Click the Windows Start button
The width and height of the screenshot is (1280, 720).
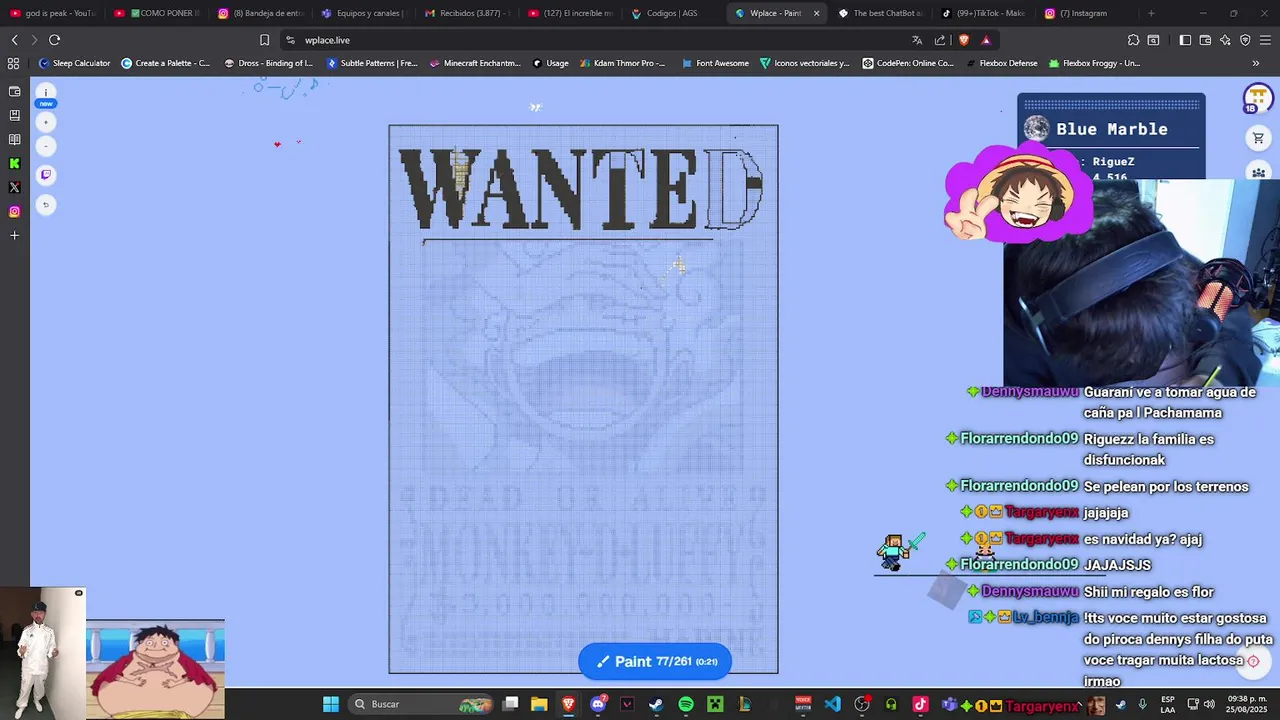(330, 704)
